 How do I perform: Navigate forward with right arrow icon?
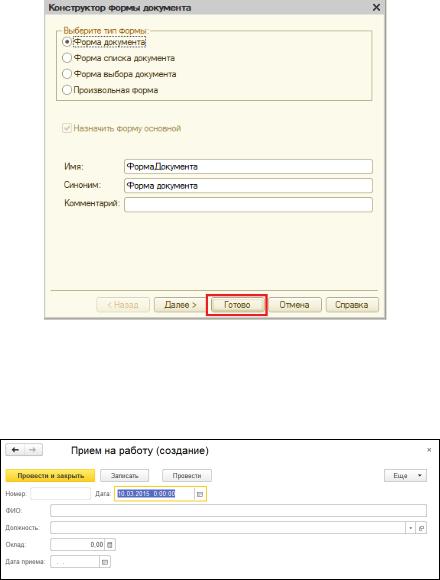(33, 450)
